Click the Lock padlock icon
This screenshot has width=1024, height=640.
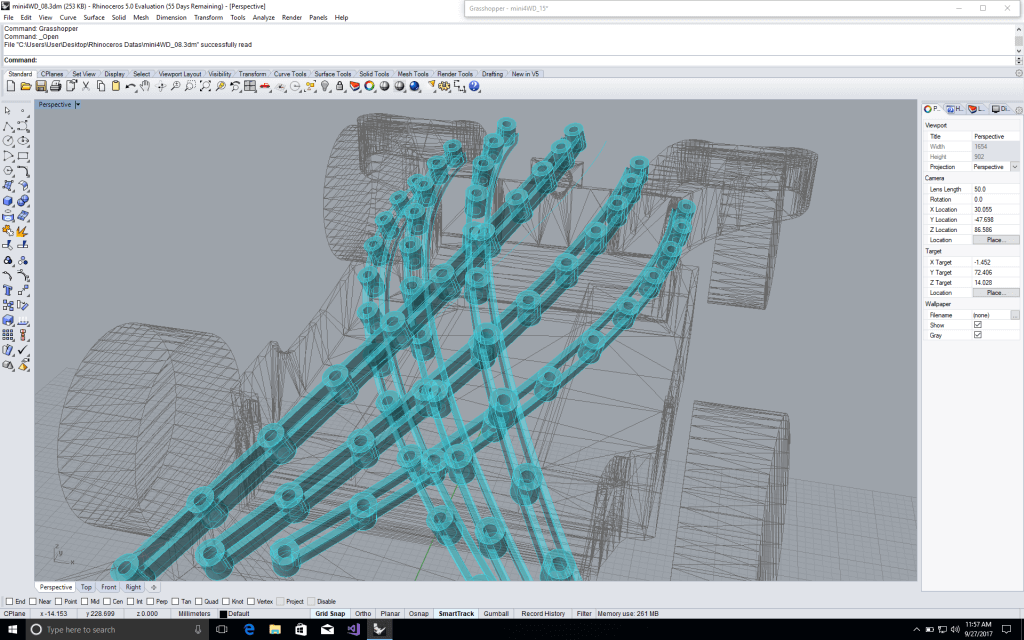pyautogui.click(x=340, y=87)
